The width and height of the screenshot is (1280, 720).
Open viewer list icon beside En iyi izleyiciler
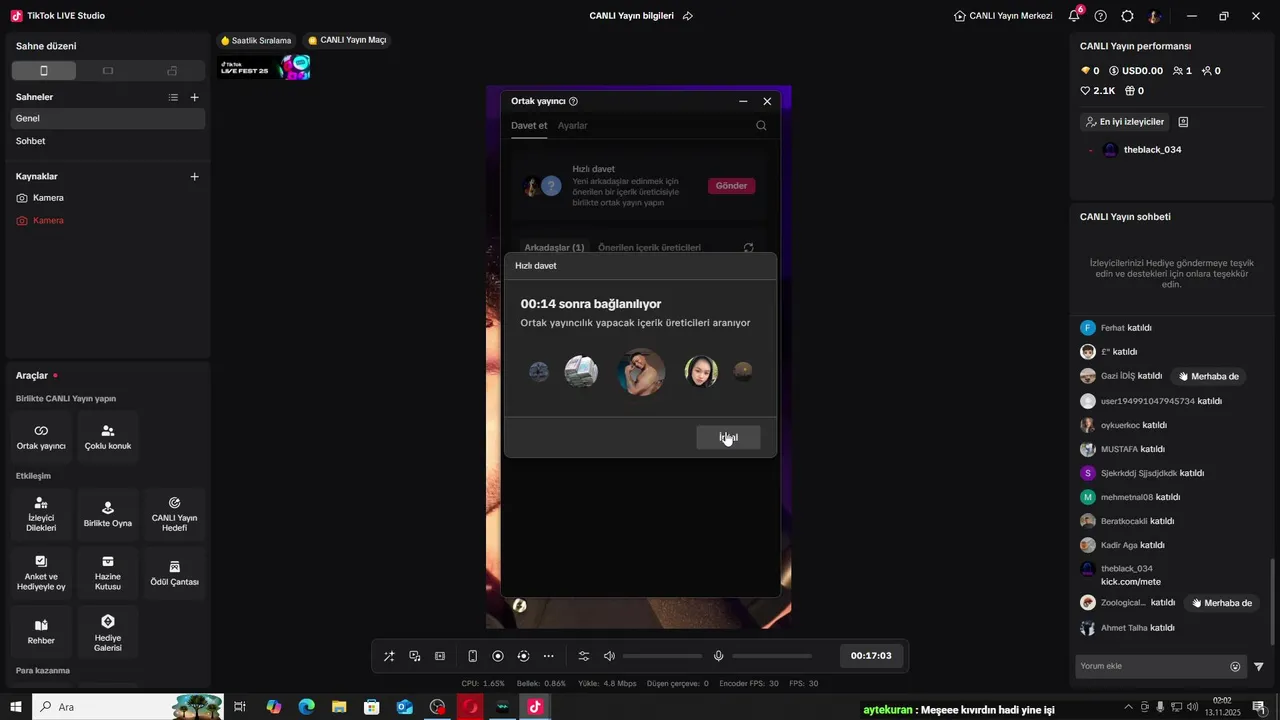tap(1183, 122)
